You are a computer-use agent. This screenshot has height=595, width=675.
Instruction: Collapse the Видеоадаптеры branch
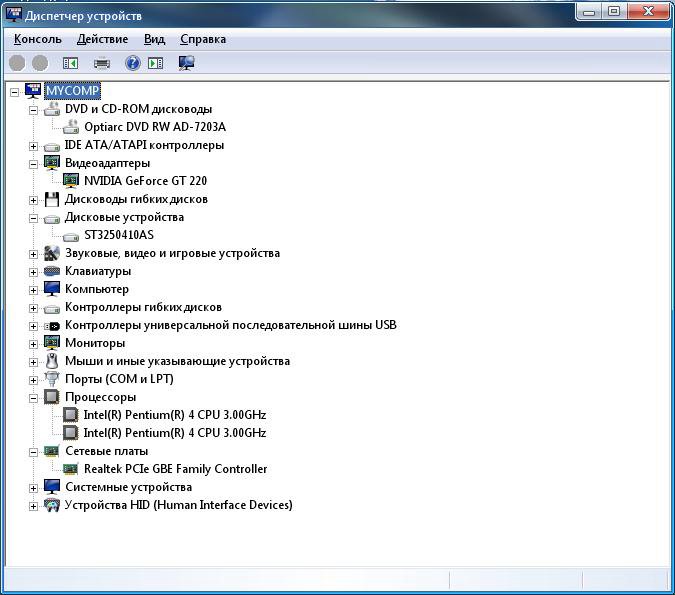tap(33, 164)
